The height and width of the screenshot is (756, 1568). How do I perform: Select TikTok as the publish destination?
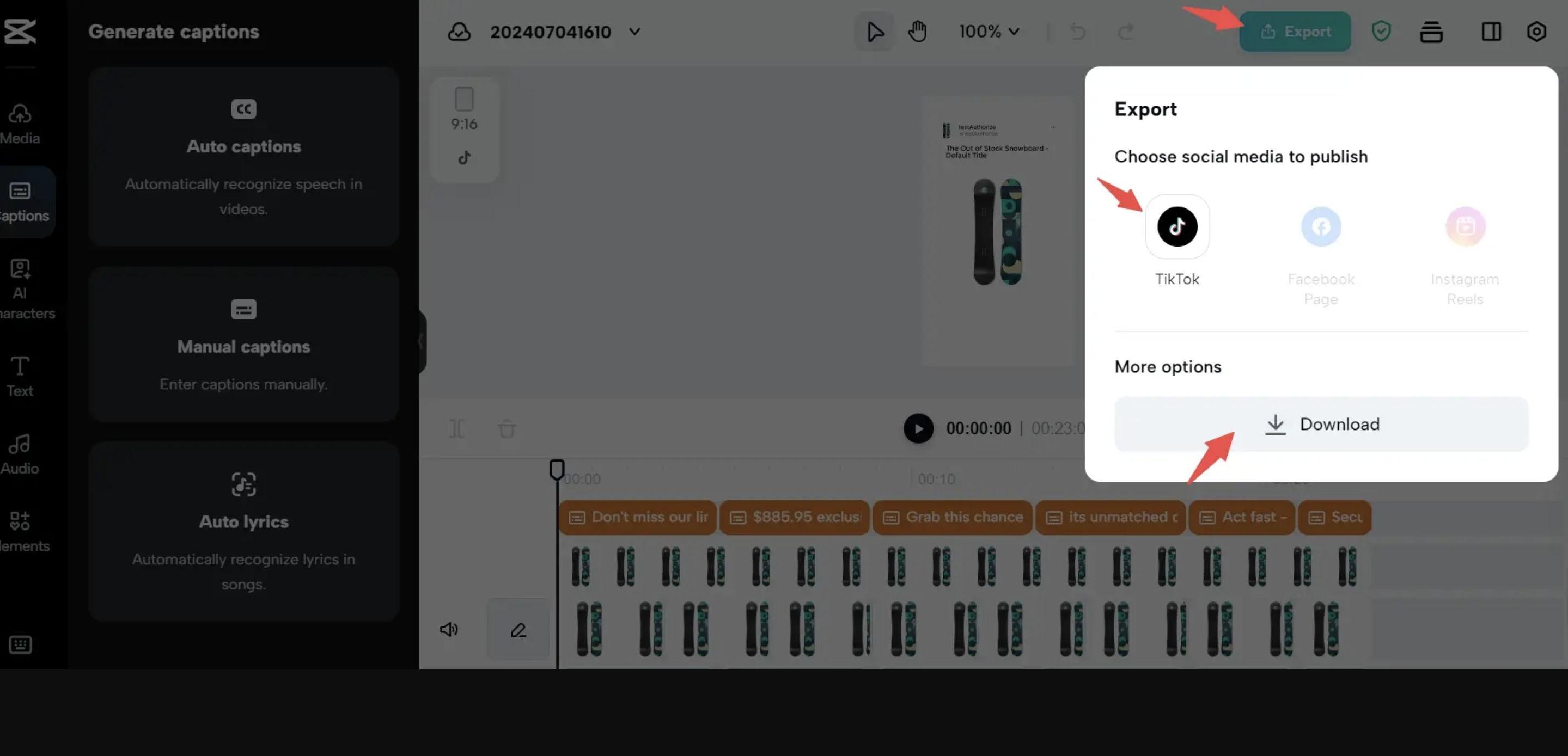1176,226
